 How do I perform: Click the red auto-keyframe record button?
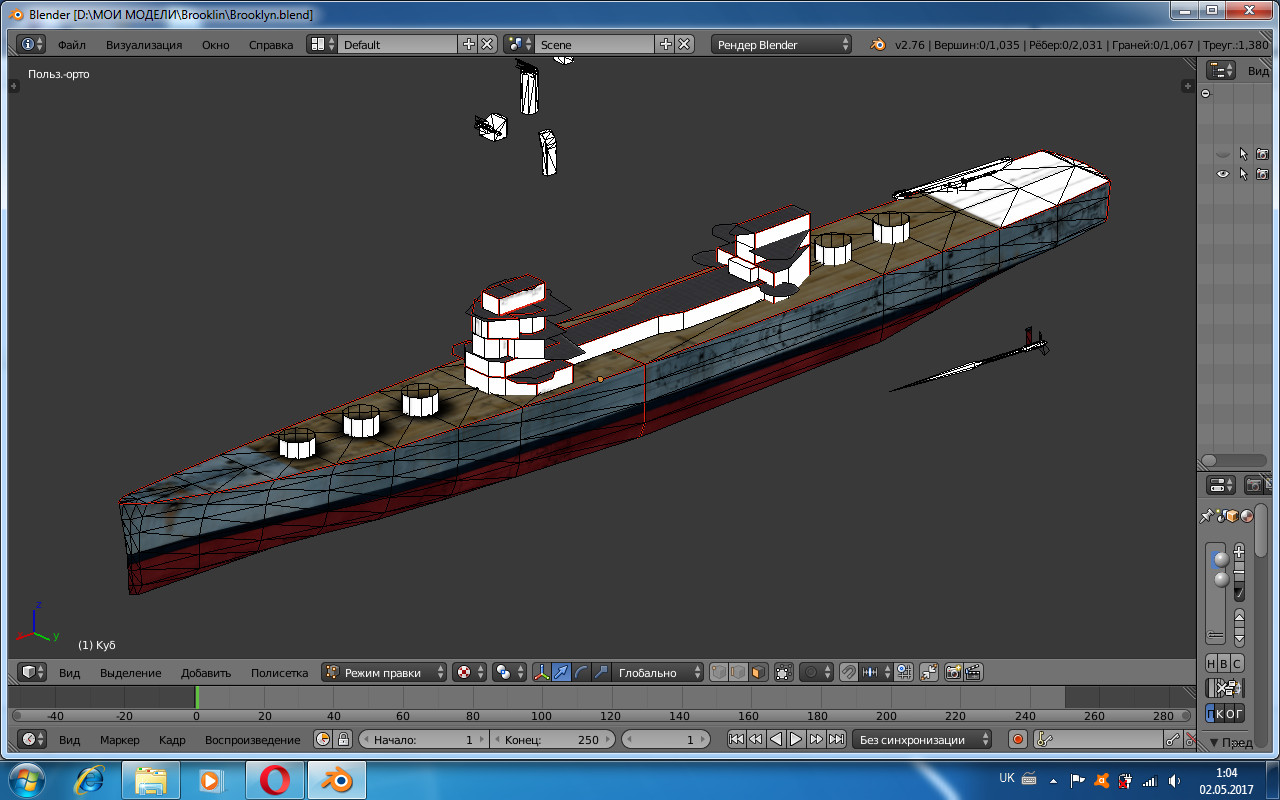(1018, 740)
